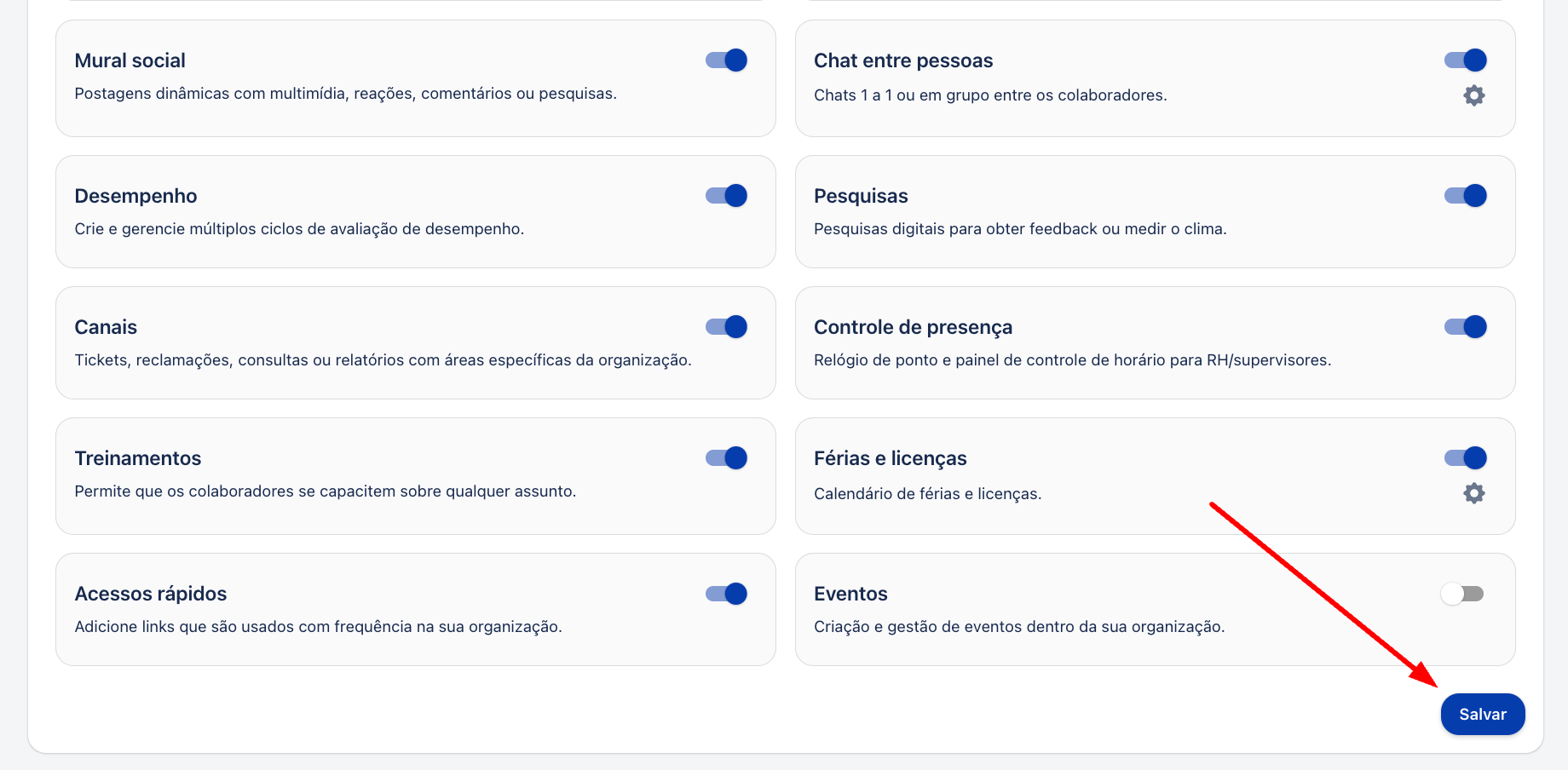
Task: Disable the Acessos rápidos toggle
Action: (x=726, y=594)
